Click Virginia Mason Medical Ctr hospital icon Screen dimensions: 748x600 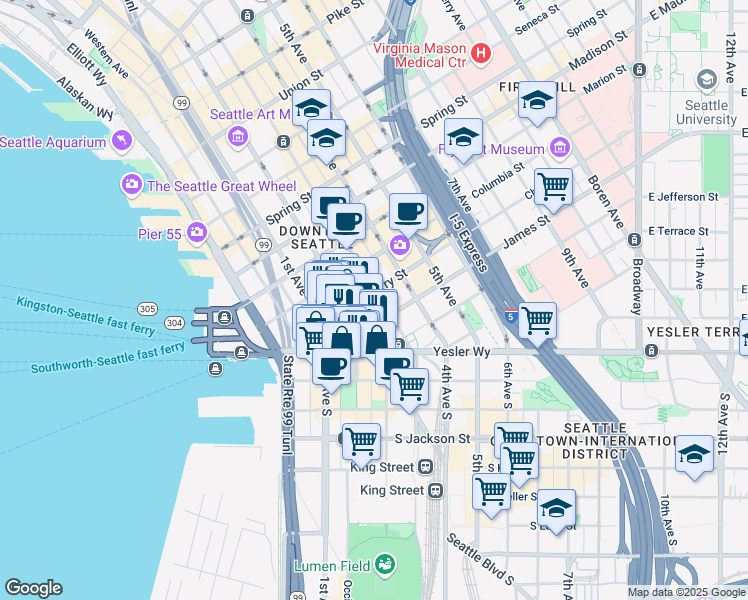pyautogui.click(x=481, y=53)
